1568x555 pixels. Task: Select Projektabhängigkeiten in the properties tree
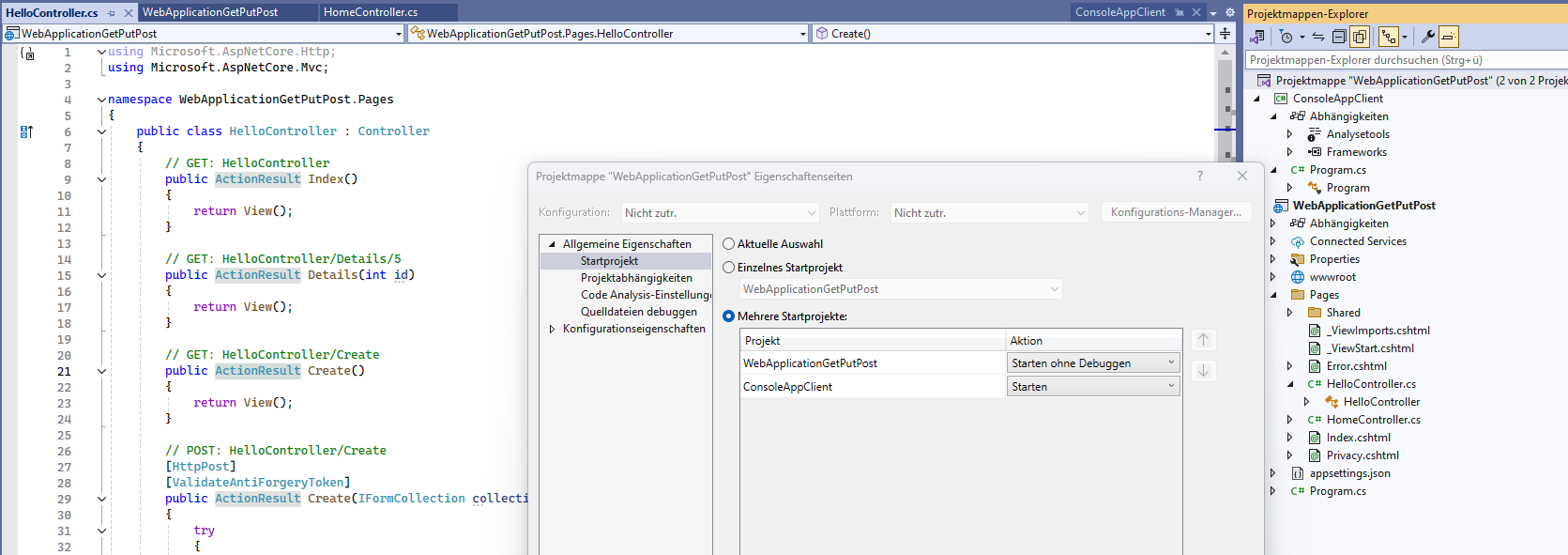click(x=636, y=278)
